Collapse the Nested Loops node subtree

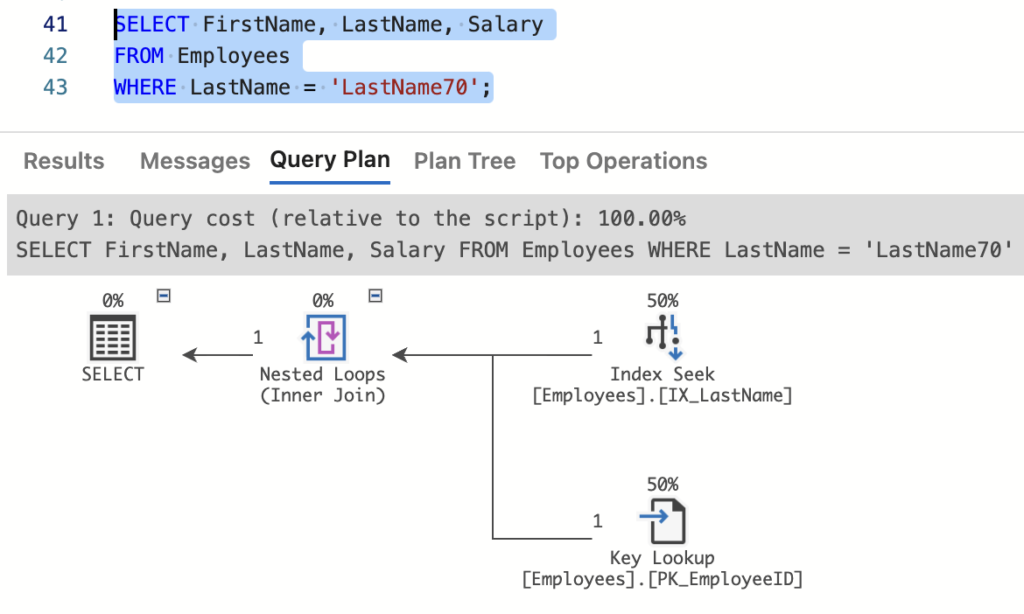coord(375,296)
